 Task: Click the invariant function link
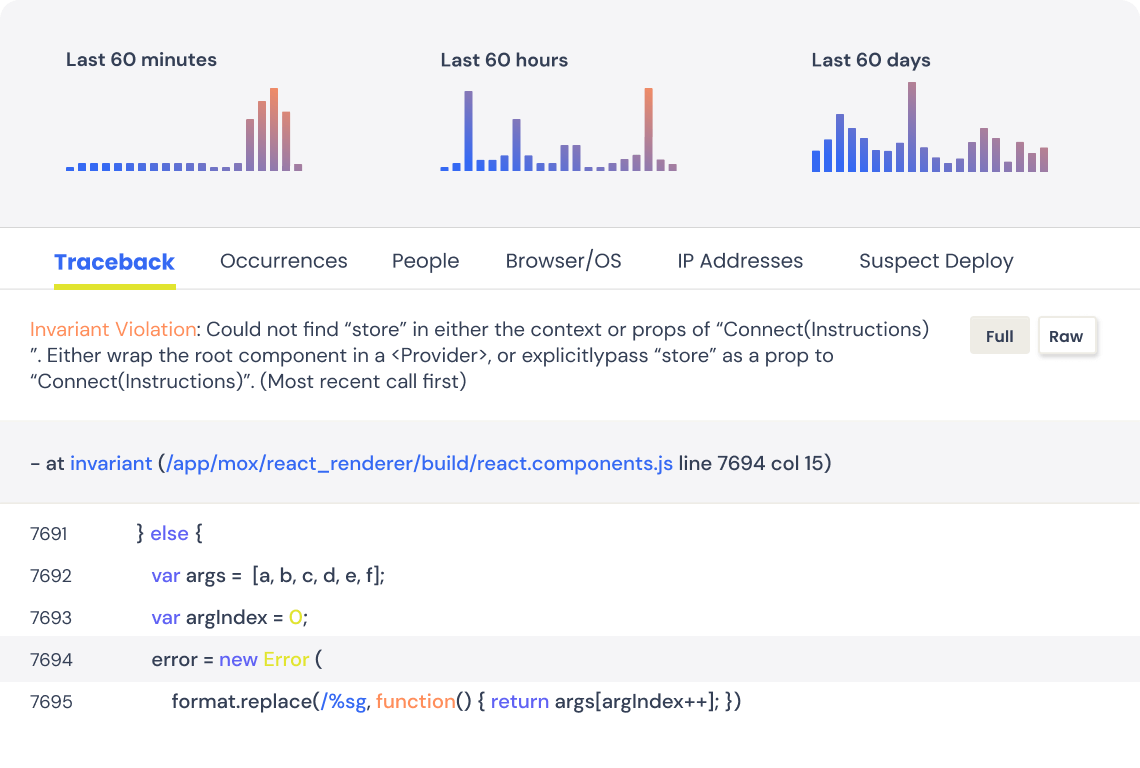[x=111, y=464]
